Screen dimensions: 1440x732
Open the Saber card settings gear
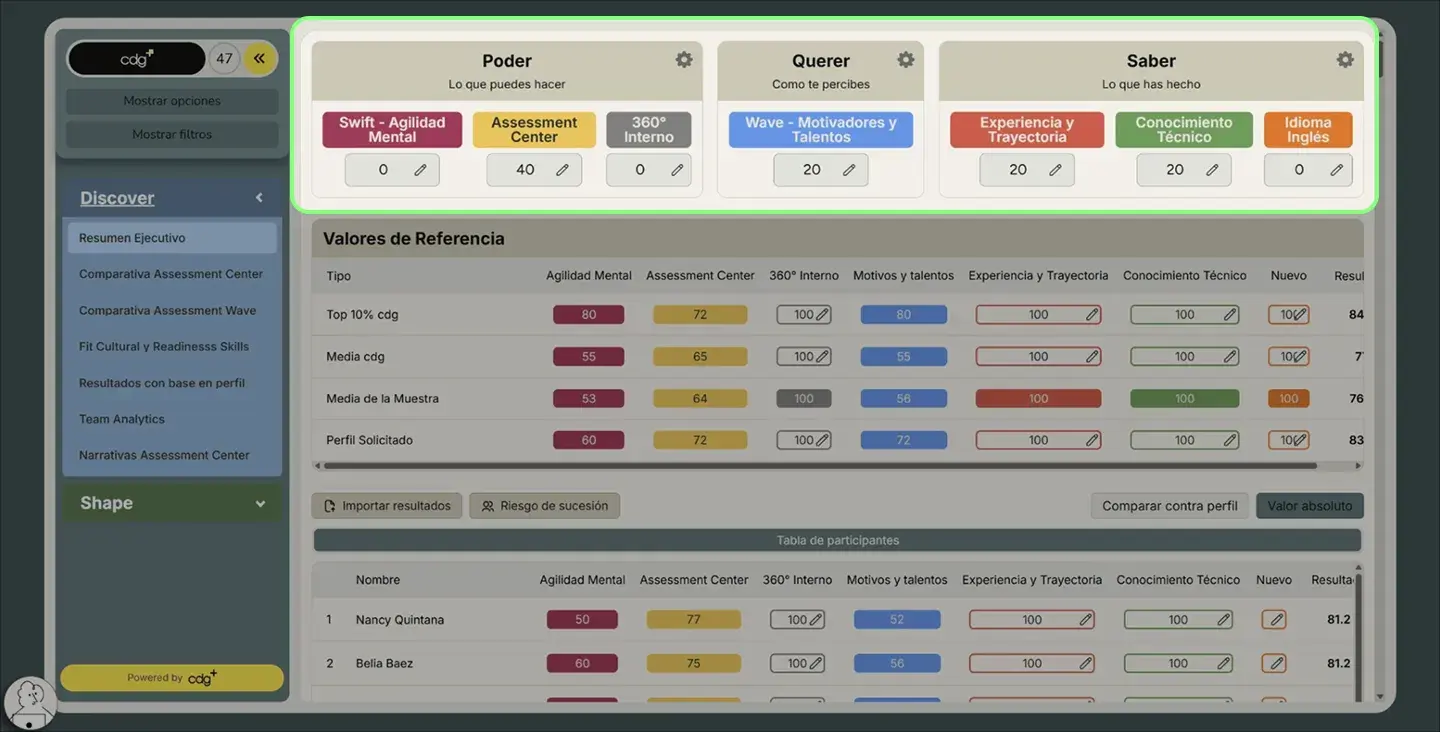tap(1346, 60)
